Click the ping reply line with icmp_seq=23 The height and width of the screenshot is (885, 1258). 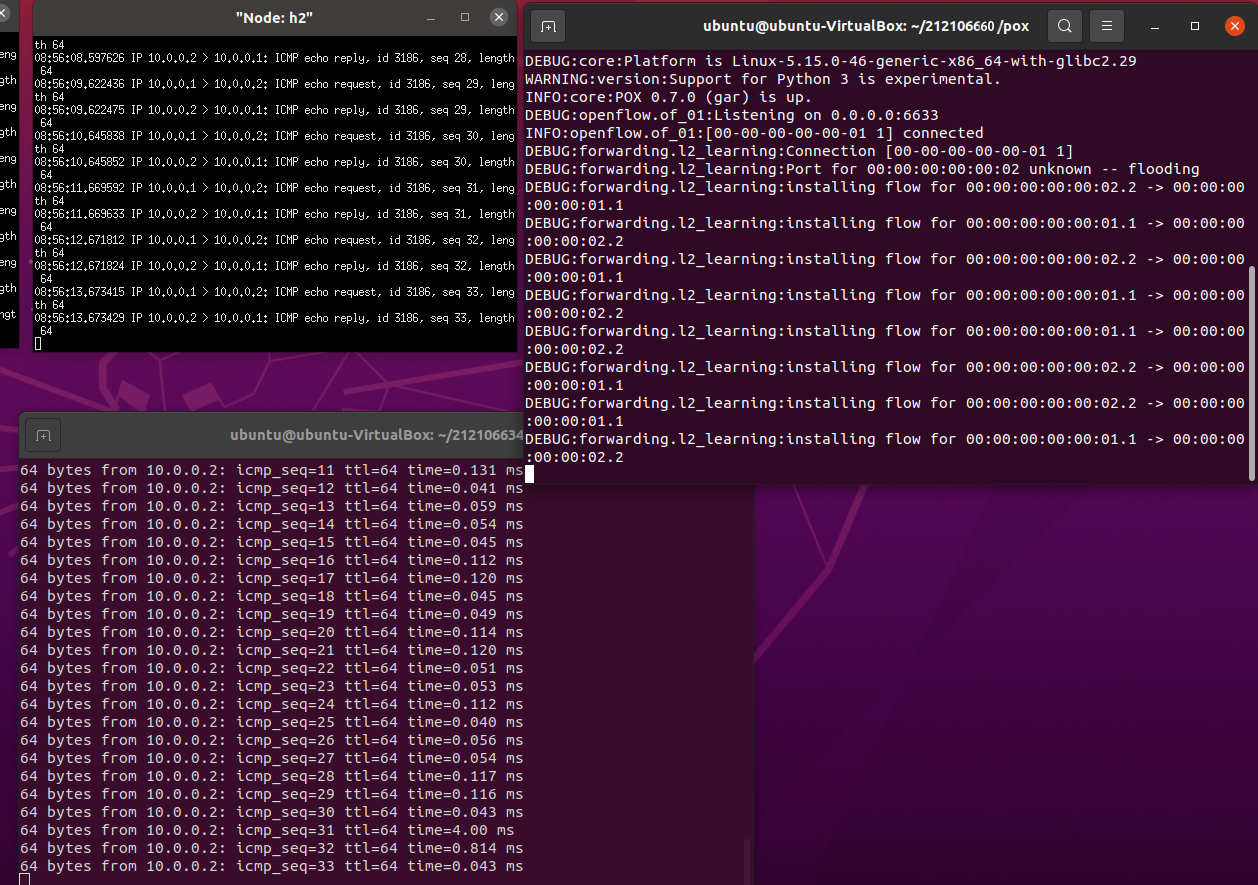(271, 686)
